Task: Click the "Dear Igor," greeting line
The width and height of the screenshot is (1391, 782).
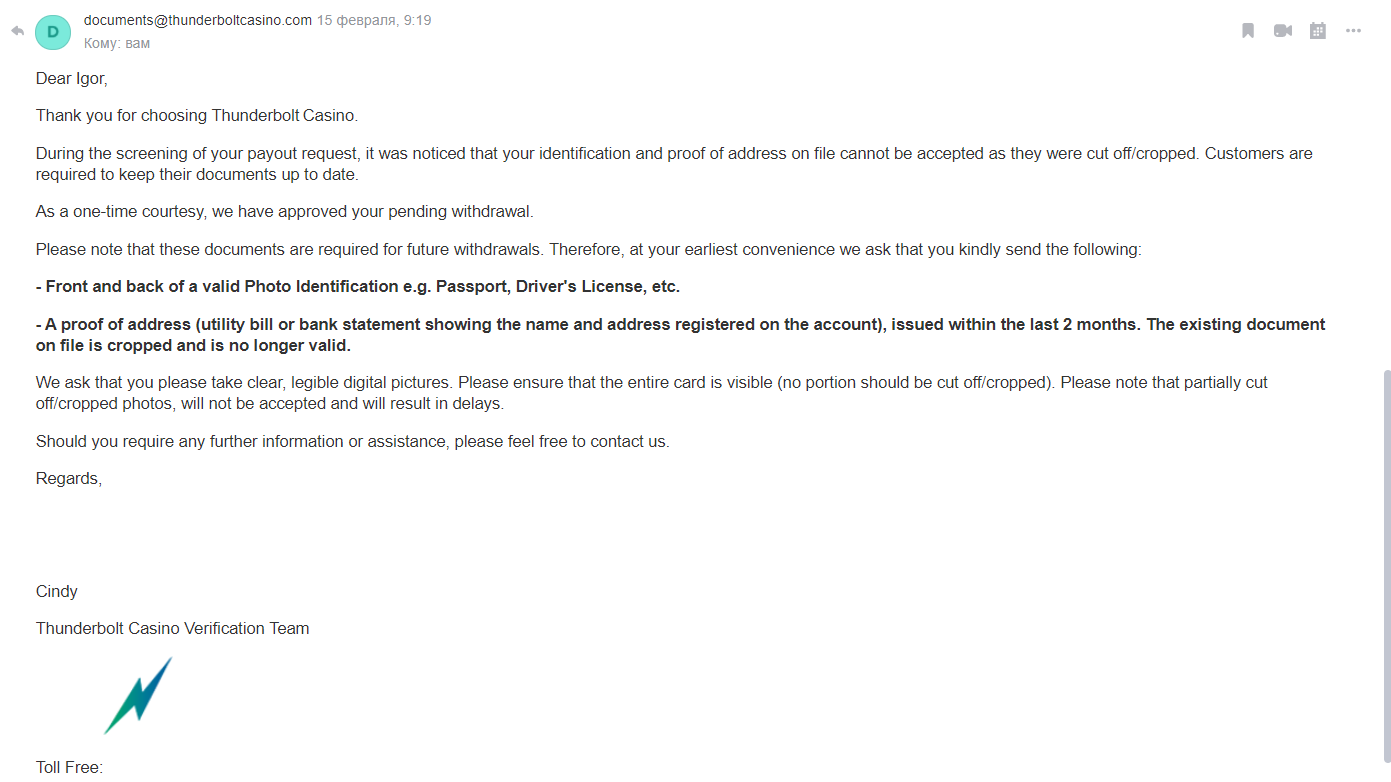Action: (72, 78)
